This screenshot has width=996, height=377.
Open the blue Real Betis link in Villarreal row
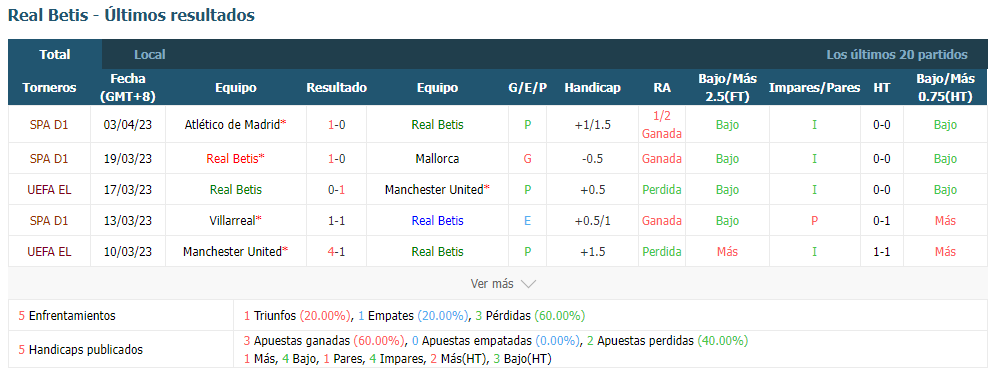[437, 220]
